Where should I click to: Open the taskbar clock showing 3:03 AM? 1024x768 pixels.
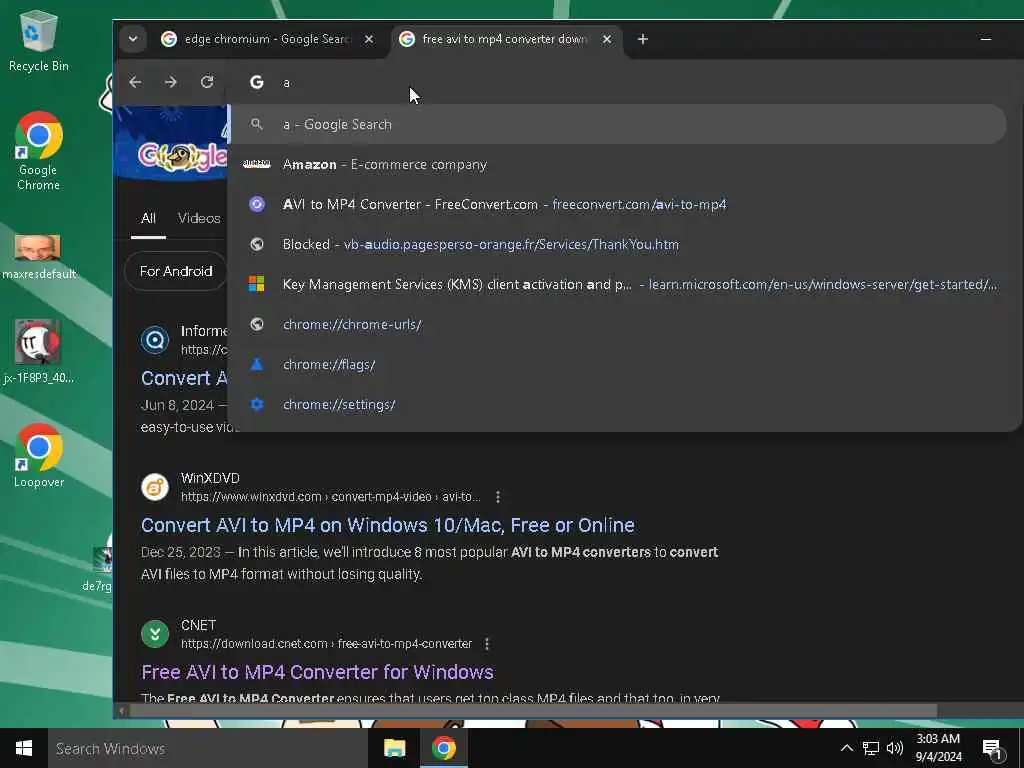click(938, 748)
